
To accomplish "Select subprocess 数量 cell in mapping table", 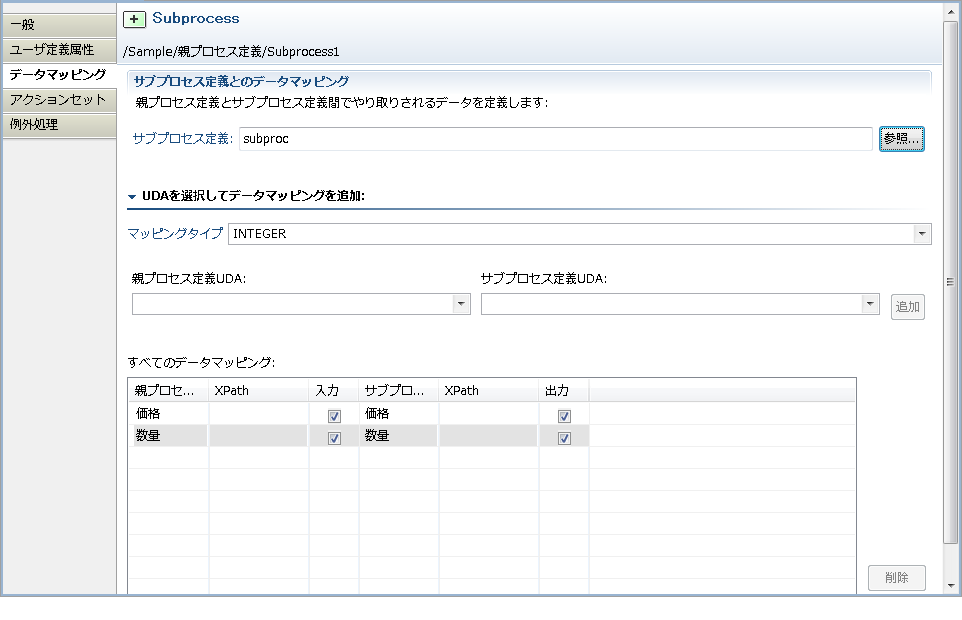I will [x=399, y=436].
